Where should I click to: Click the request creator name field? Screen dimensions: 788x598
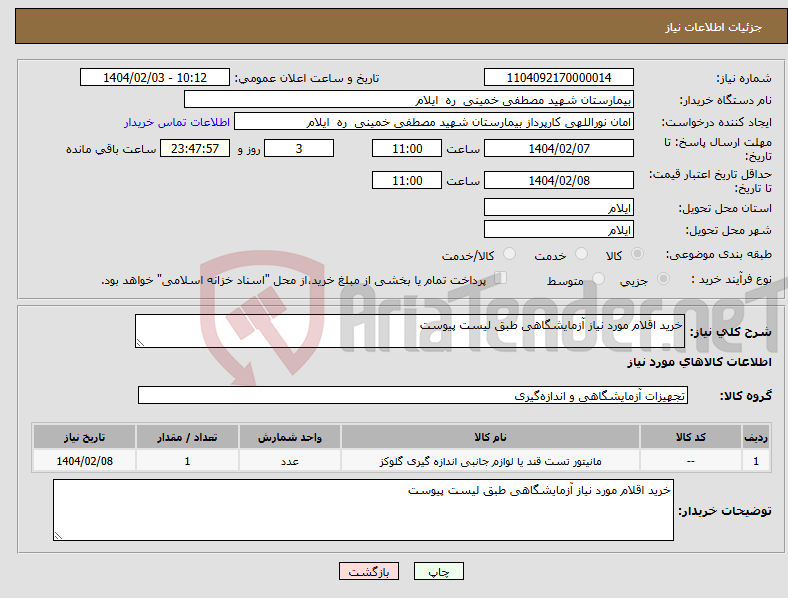(x=434, y=122)
